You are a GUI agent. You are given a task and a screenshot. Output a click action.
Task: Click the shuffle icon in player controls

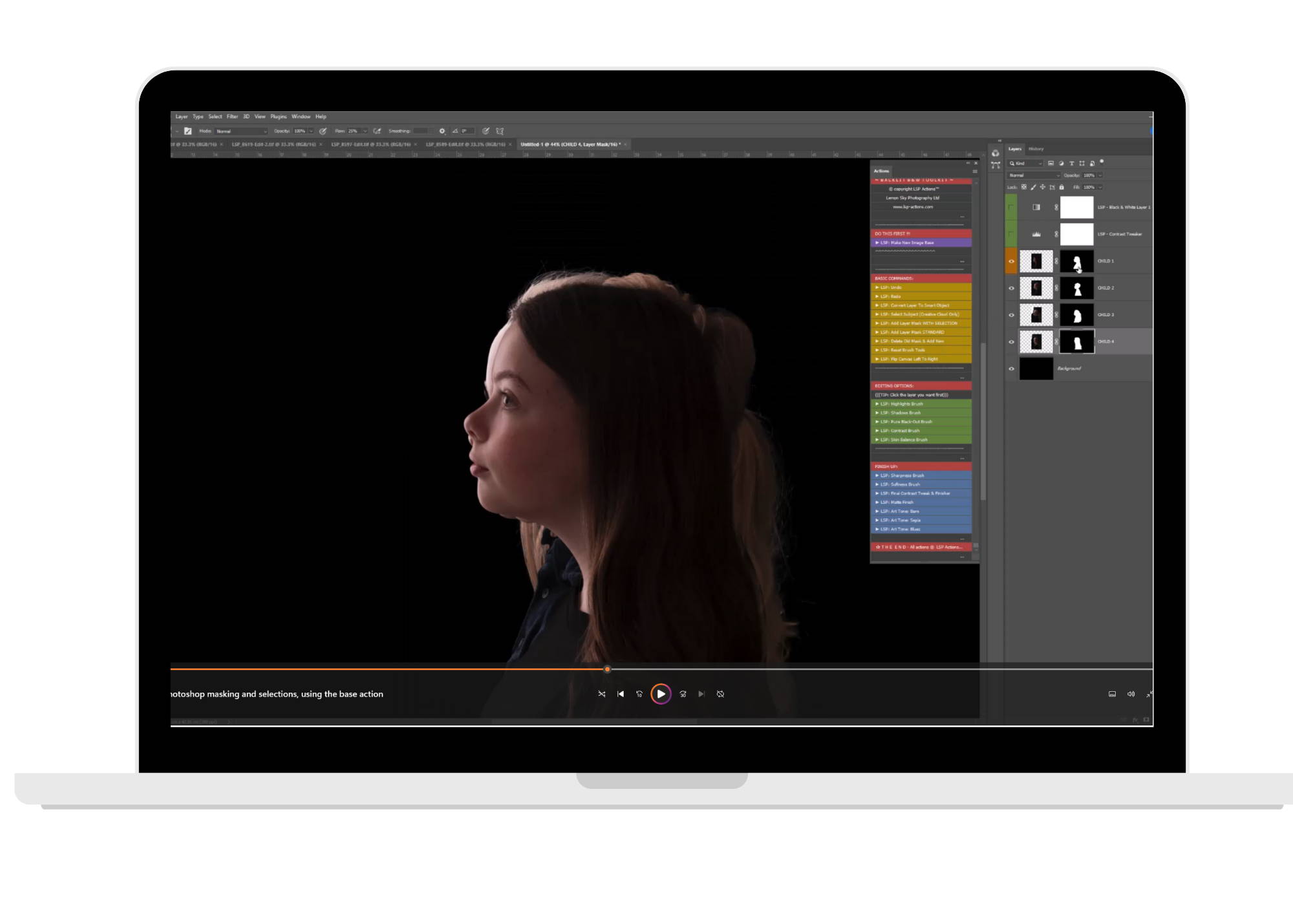click(x=602, y=694)
